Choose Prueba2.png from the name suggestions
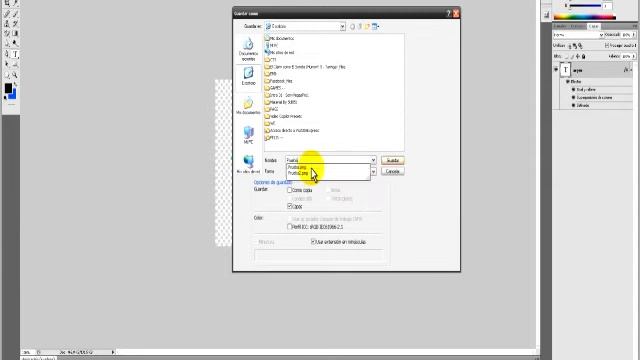640x360 pixels. (298, 173)
